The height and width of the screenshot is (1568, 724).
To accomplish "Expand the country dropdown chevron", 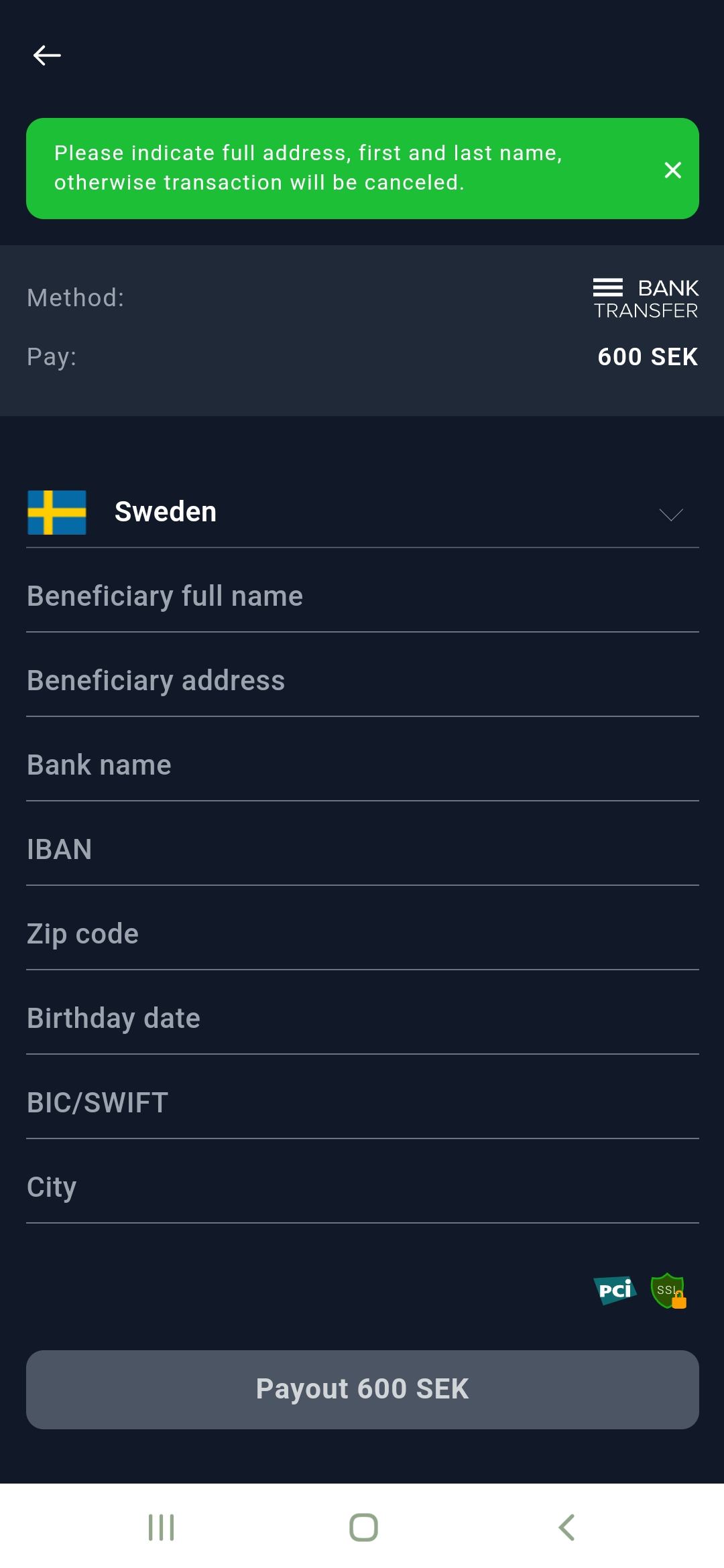I will (670, 514).
